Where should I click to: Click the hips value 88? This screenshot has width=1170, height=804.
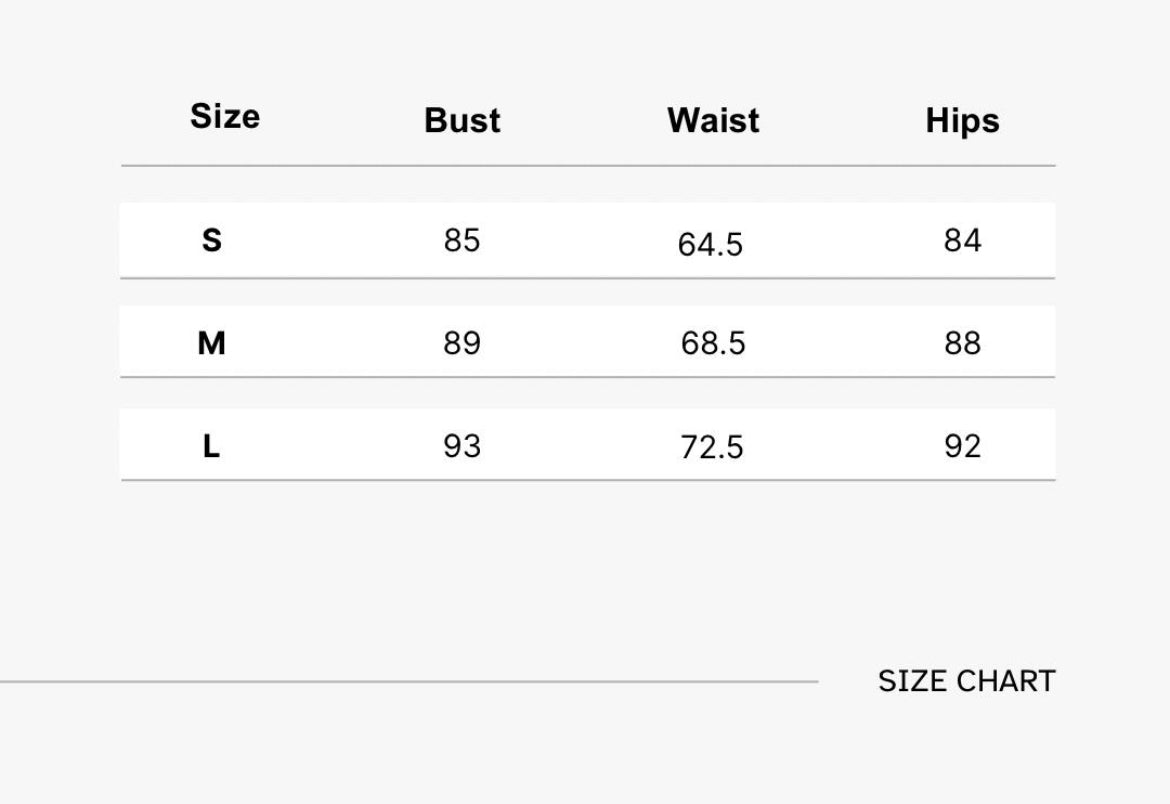[962, 344]
